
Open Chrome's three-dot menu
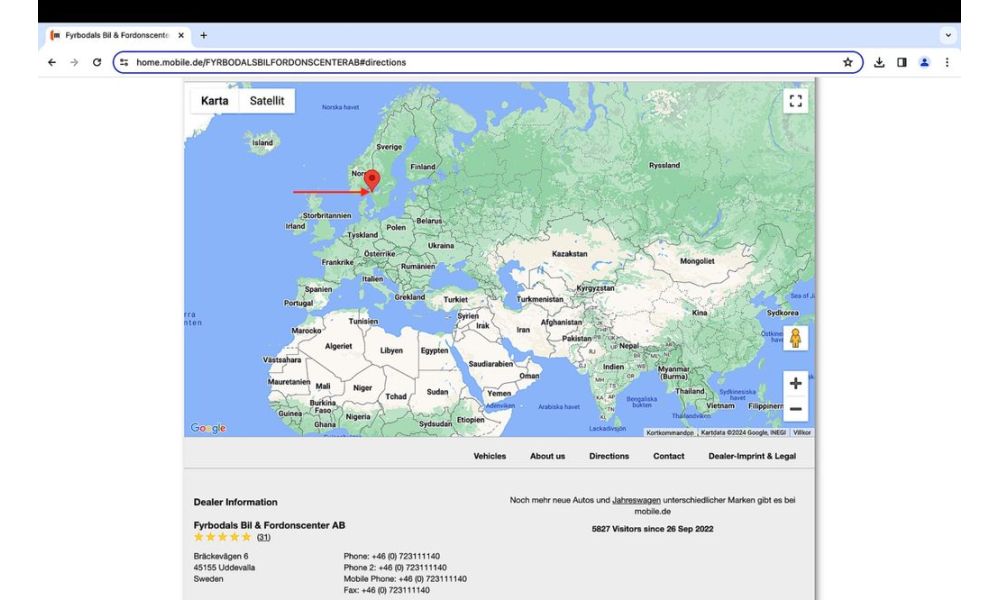[947, 62]
